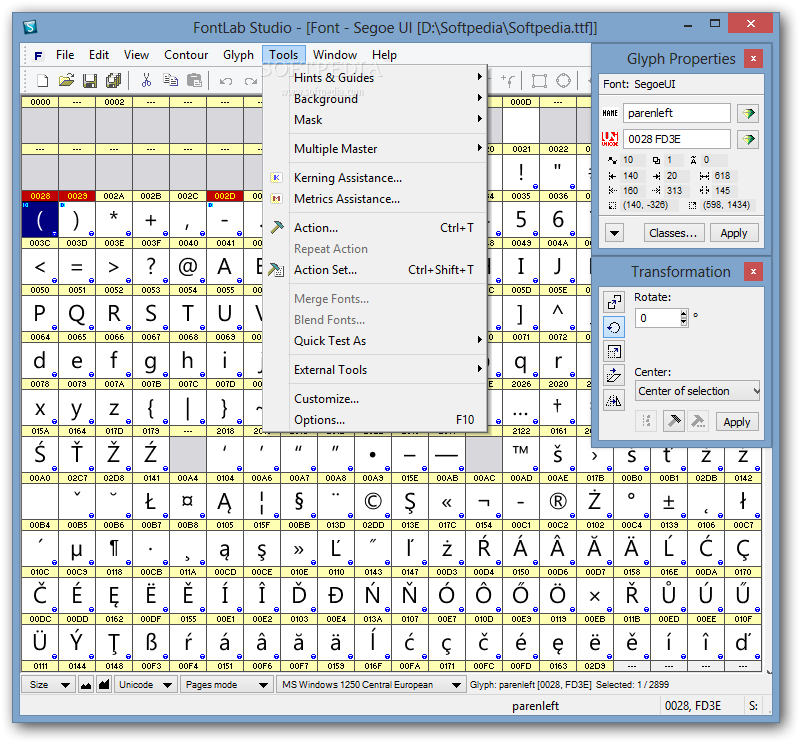Click the Redo arrow icon
The image size is (800, 743).
tap(250, 81)
